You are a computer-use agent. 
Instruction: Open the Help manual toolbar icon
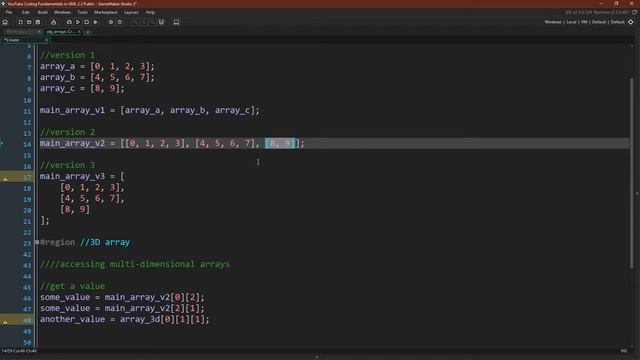(x=120, y=22)
